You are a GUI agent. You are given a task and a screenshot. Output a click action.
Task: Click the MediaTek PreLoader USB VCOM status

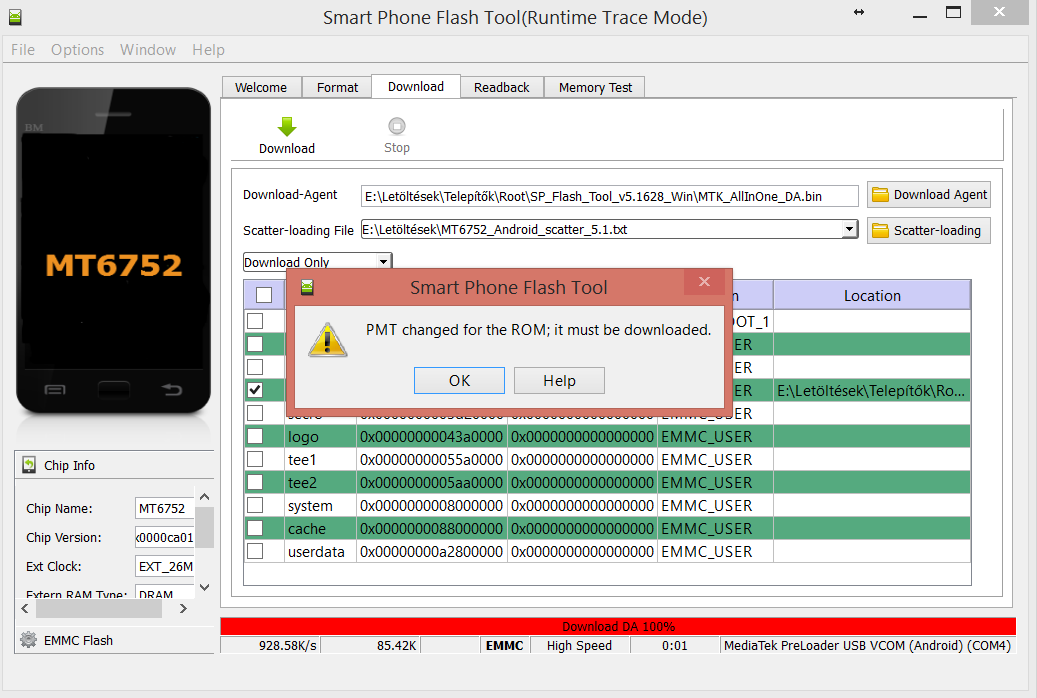[x=867, y=645]
